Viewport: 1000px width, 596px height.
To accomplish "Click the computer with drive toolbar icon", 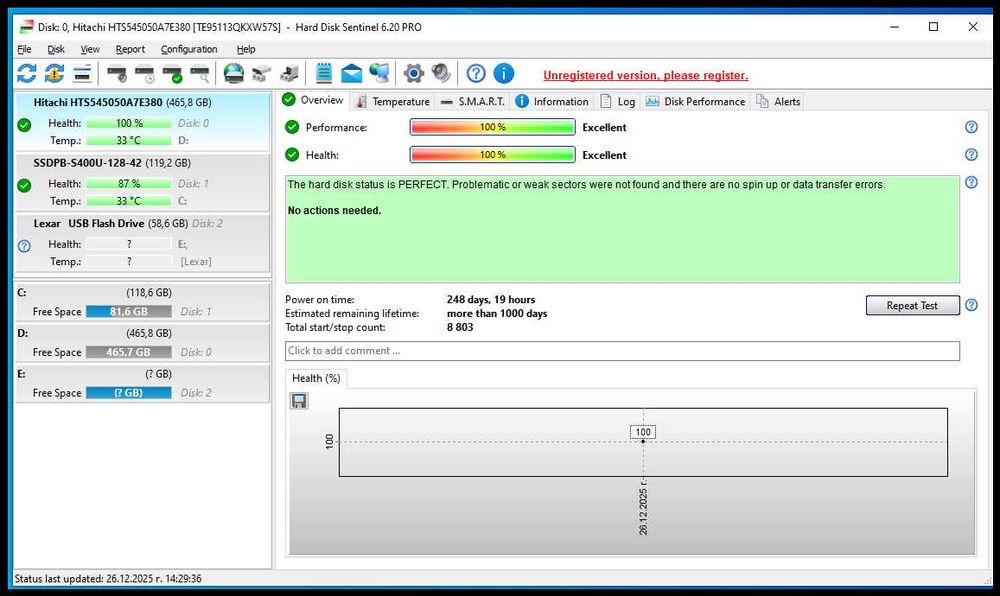I will click(x=290, y=74).
